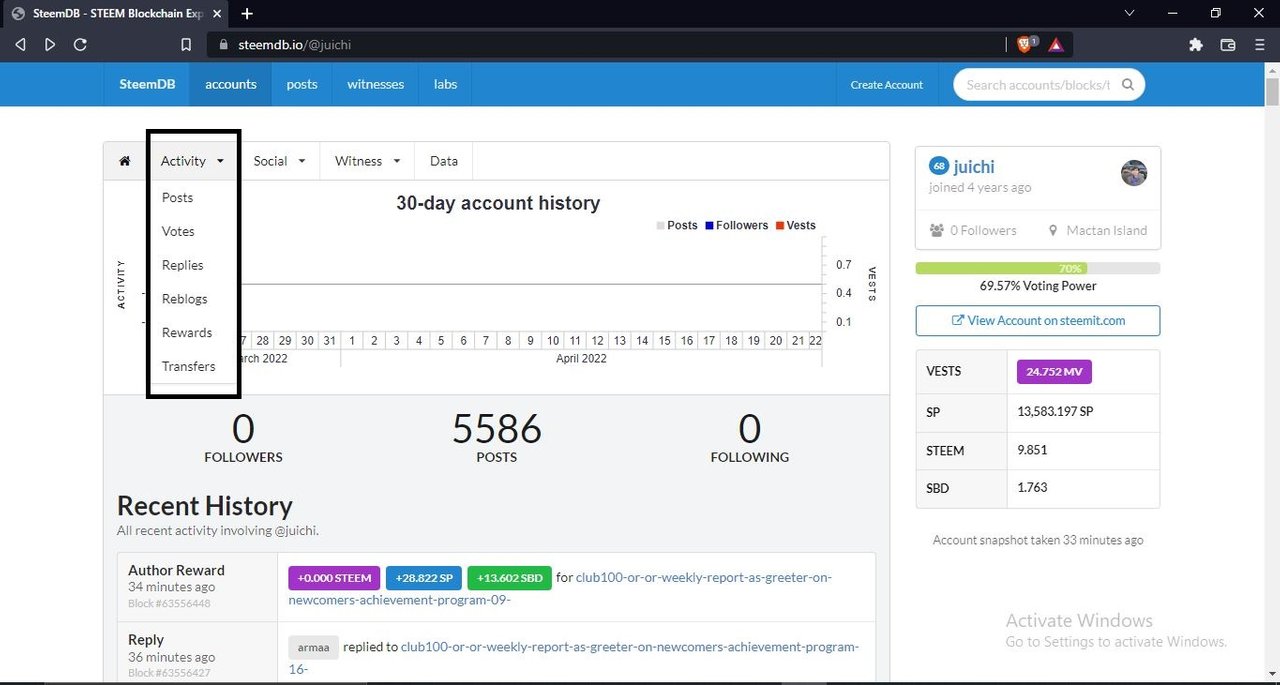Click the +13.602 SBD reward badge

coord(508,578)
